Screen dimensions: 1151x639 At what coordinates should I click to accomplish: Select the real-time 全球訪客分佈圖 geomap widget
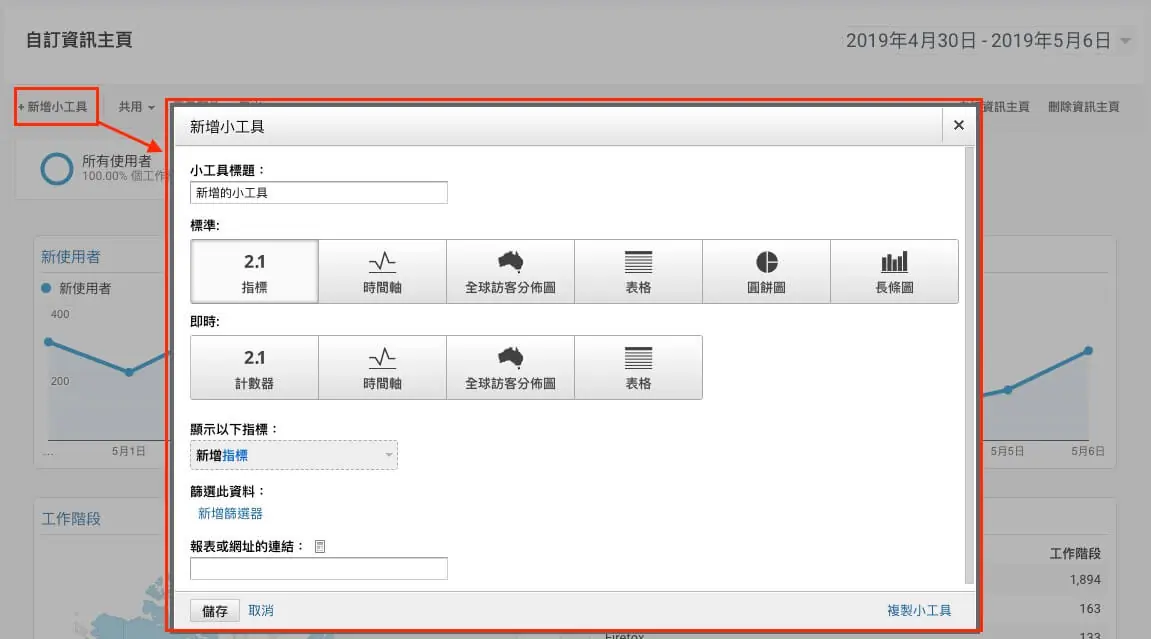coord(510,368)
